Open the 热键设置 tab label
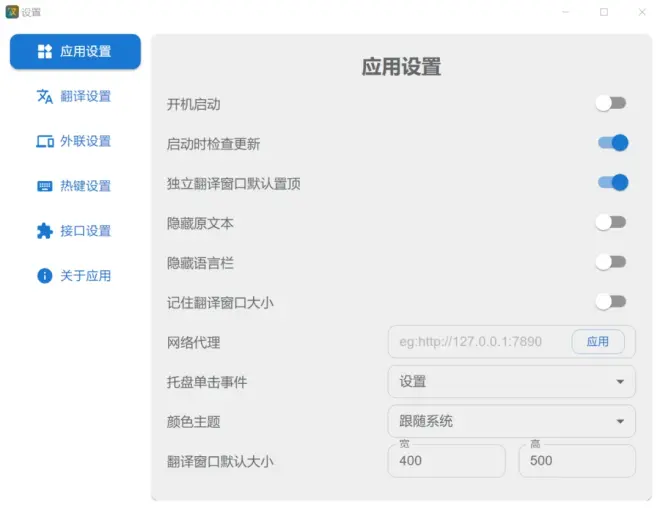 coord(85,186)
